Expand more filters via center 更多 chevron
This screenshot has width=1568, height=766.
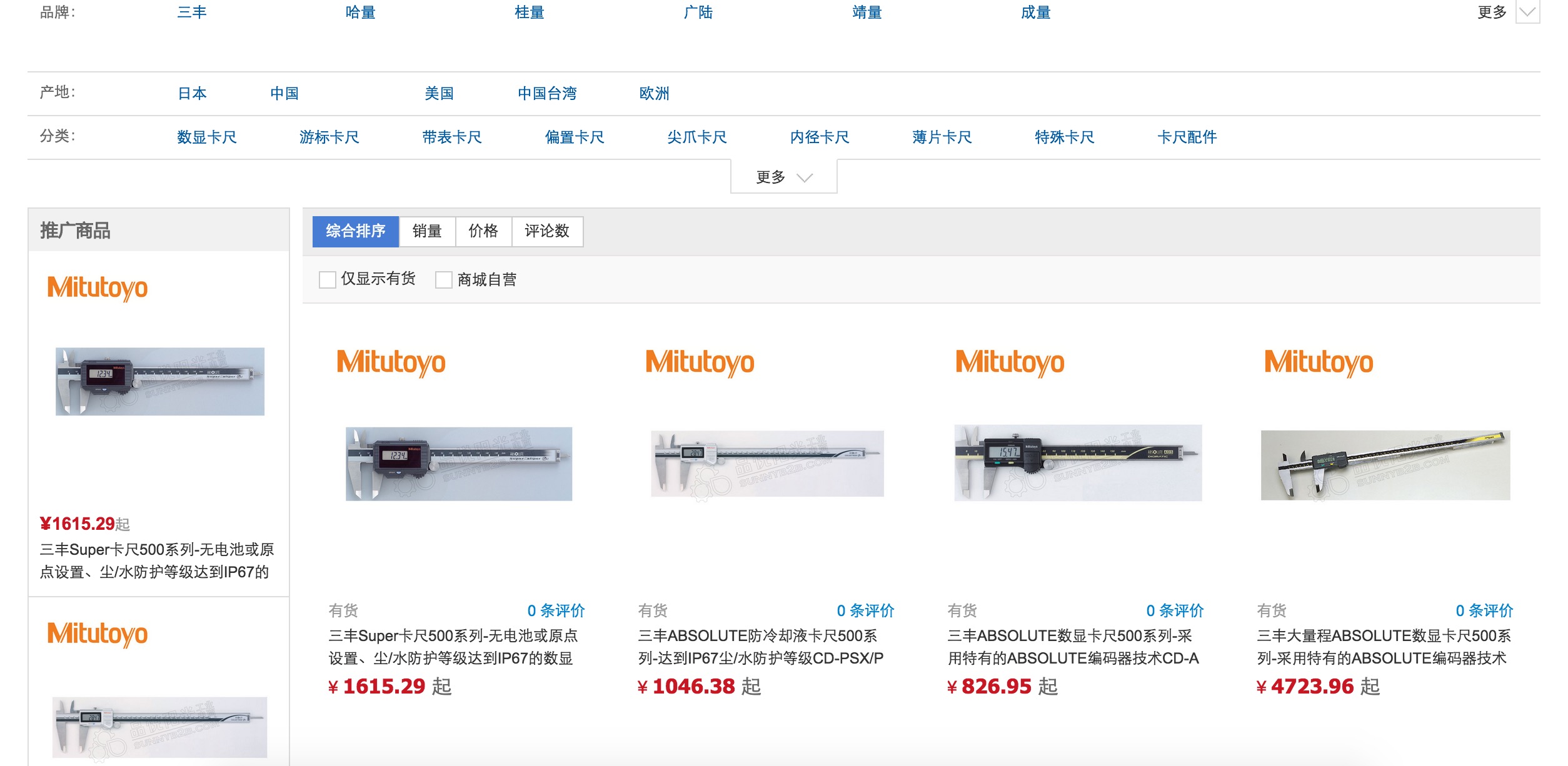[x=784, y=177]
